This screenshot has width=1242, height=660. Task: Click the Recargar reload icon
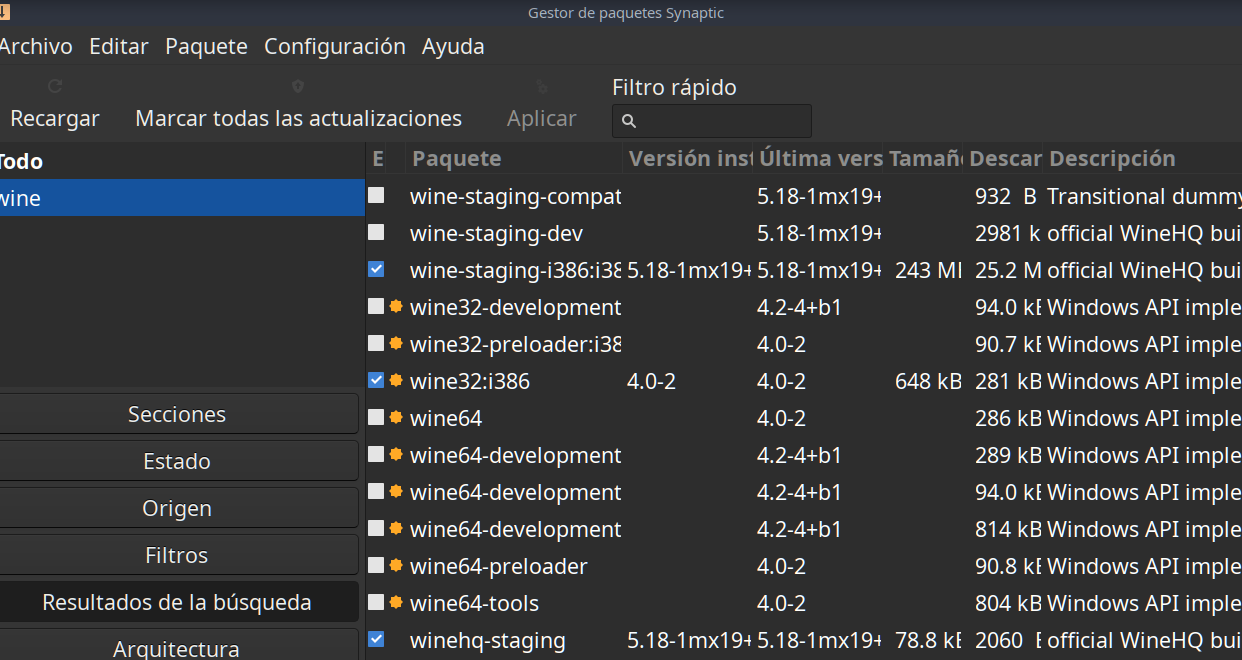55,87
